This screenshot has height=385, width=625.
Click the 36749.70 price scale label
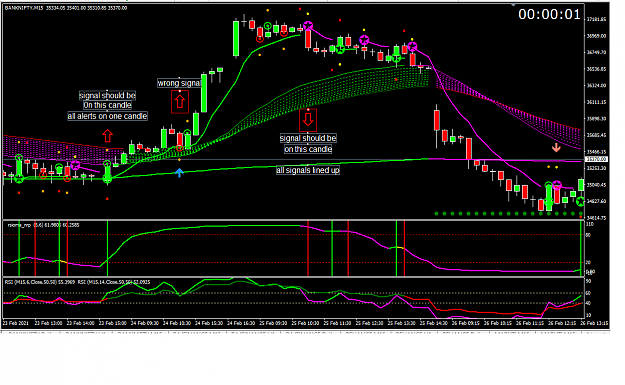click(x=596, y=52)
